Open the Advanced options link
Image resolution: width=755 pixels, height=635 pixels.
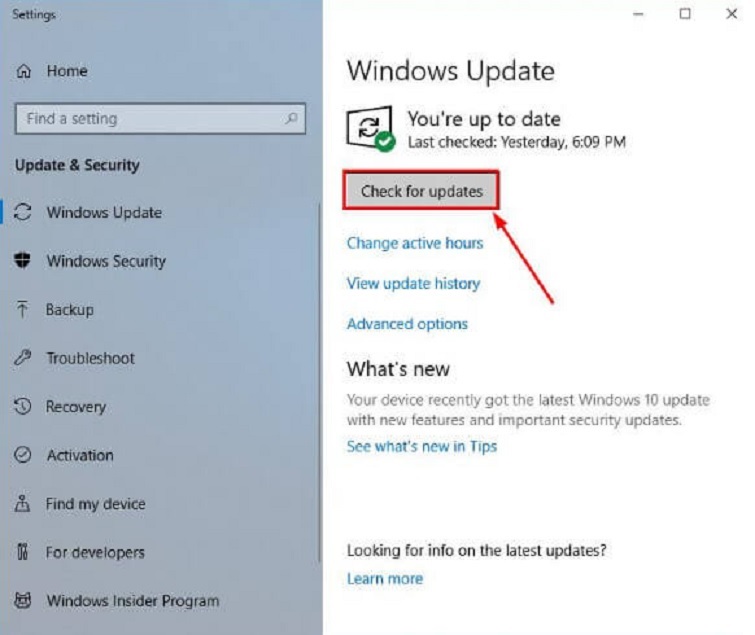click(407, 324)
